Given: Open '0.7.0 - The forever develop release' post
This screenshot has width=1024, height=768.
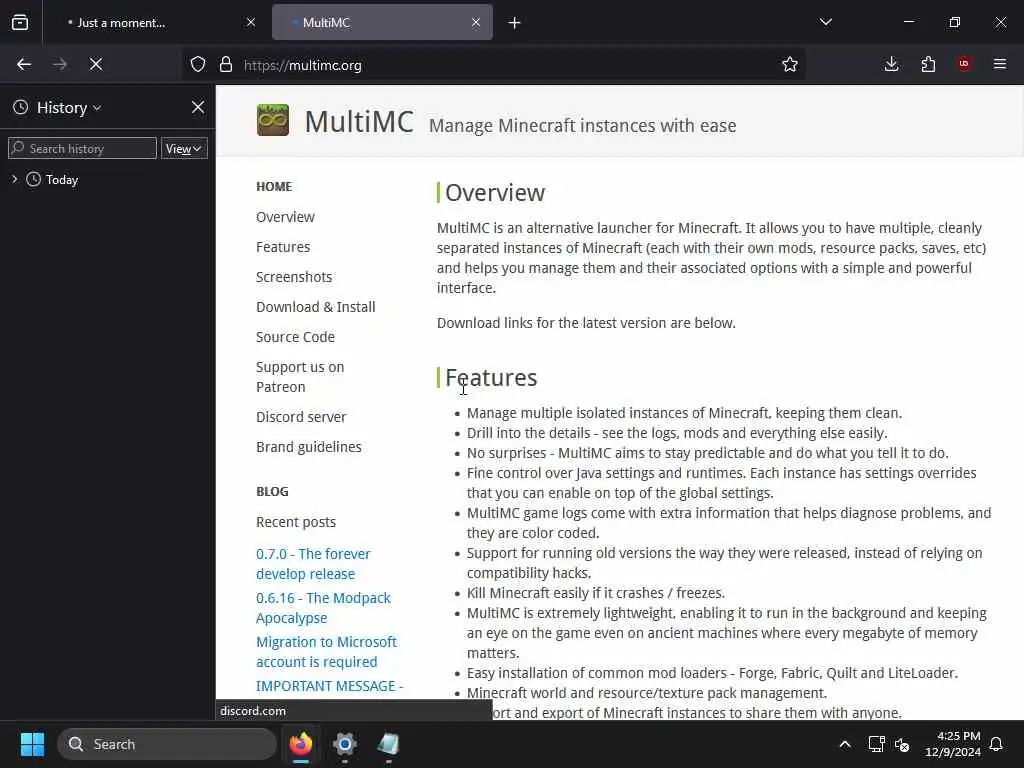Looking at the screenshot, I should [313, 564].
